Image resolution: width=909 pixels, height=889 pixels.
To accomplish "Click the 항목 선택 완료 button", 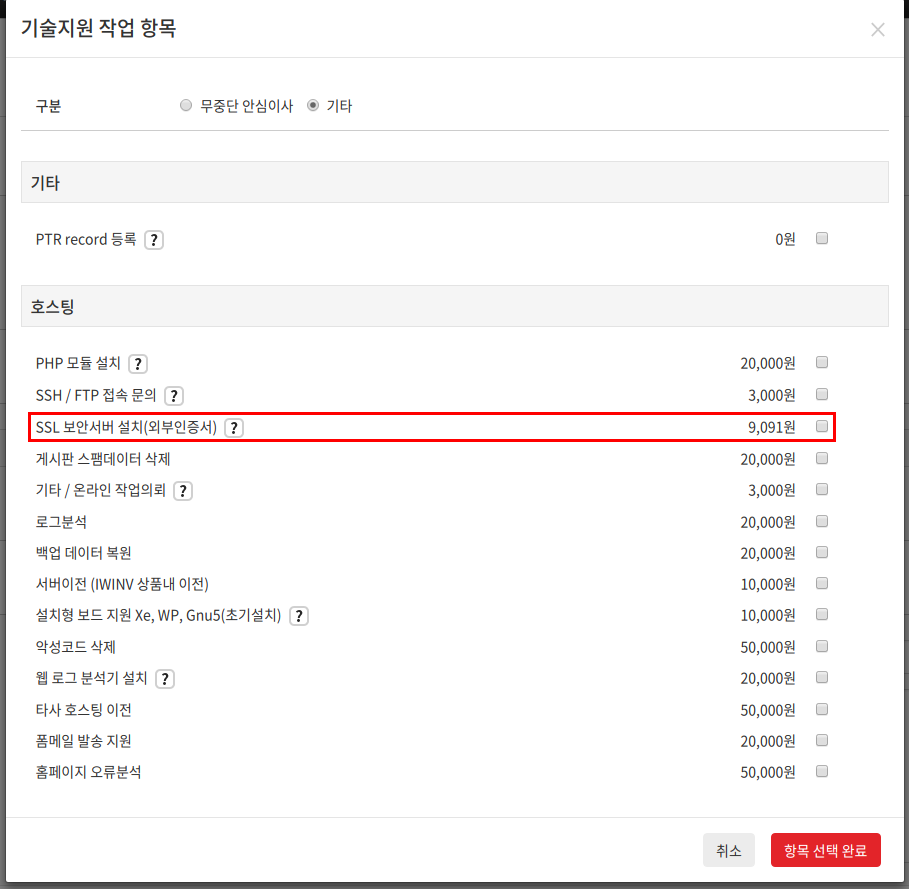I will (x=826, y=850).
